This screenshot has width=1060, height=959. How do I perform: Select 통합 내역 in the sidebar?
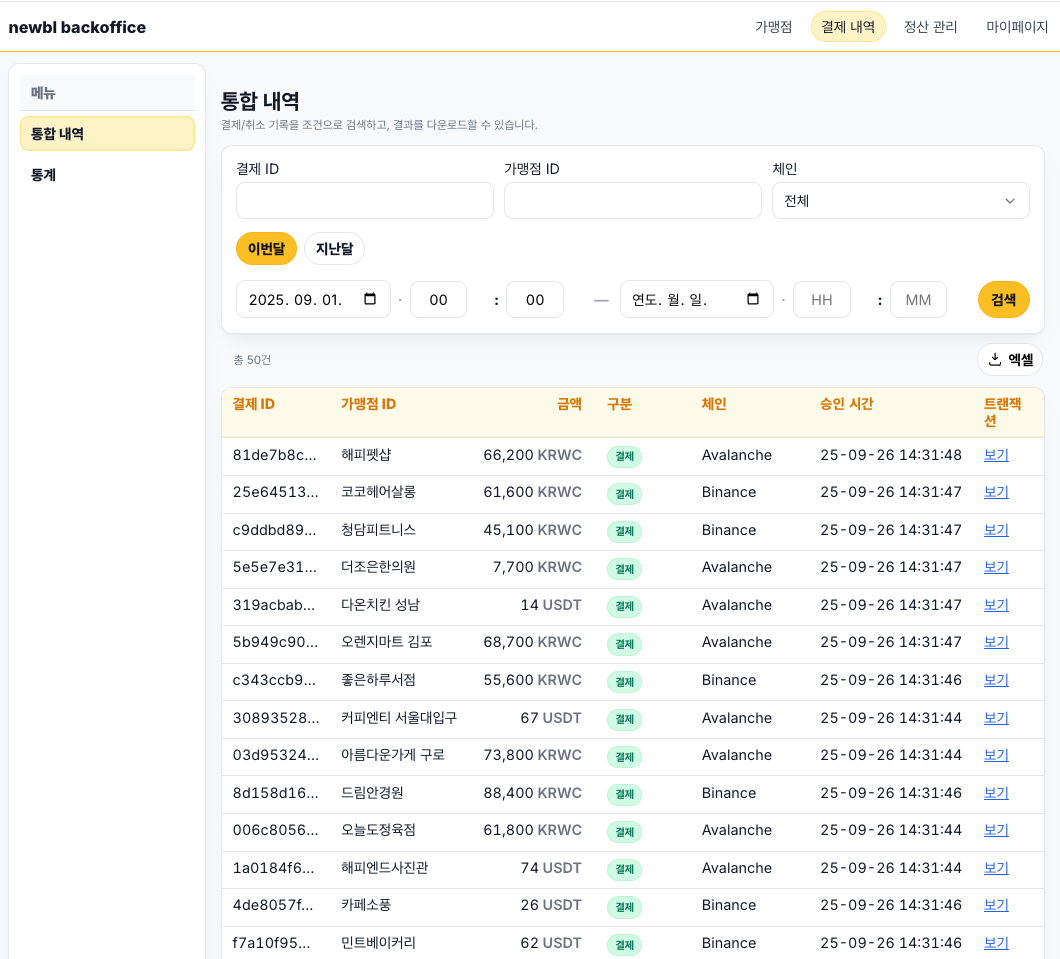coord(107,133)
